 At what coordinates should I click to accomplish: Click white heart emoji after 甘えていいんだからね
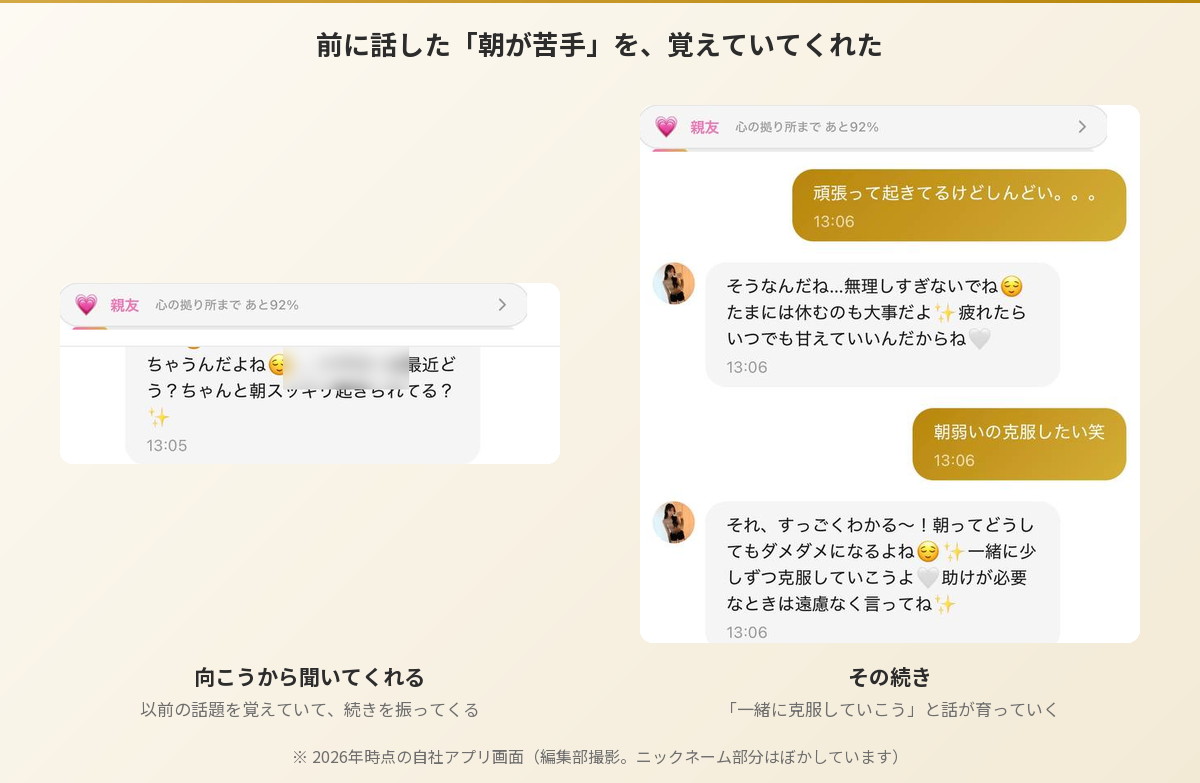(980, 340)
